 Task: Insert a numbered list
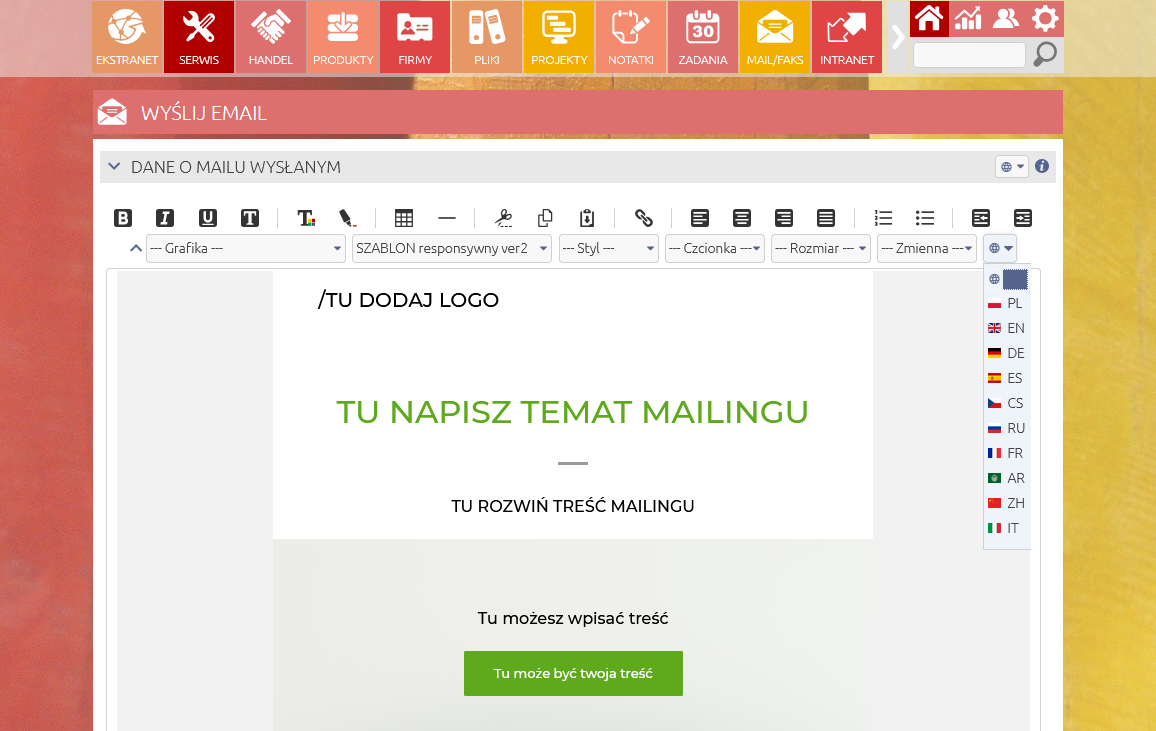click(883, 218)
